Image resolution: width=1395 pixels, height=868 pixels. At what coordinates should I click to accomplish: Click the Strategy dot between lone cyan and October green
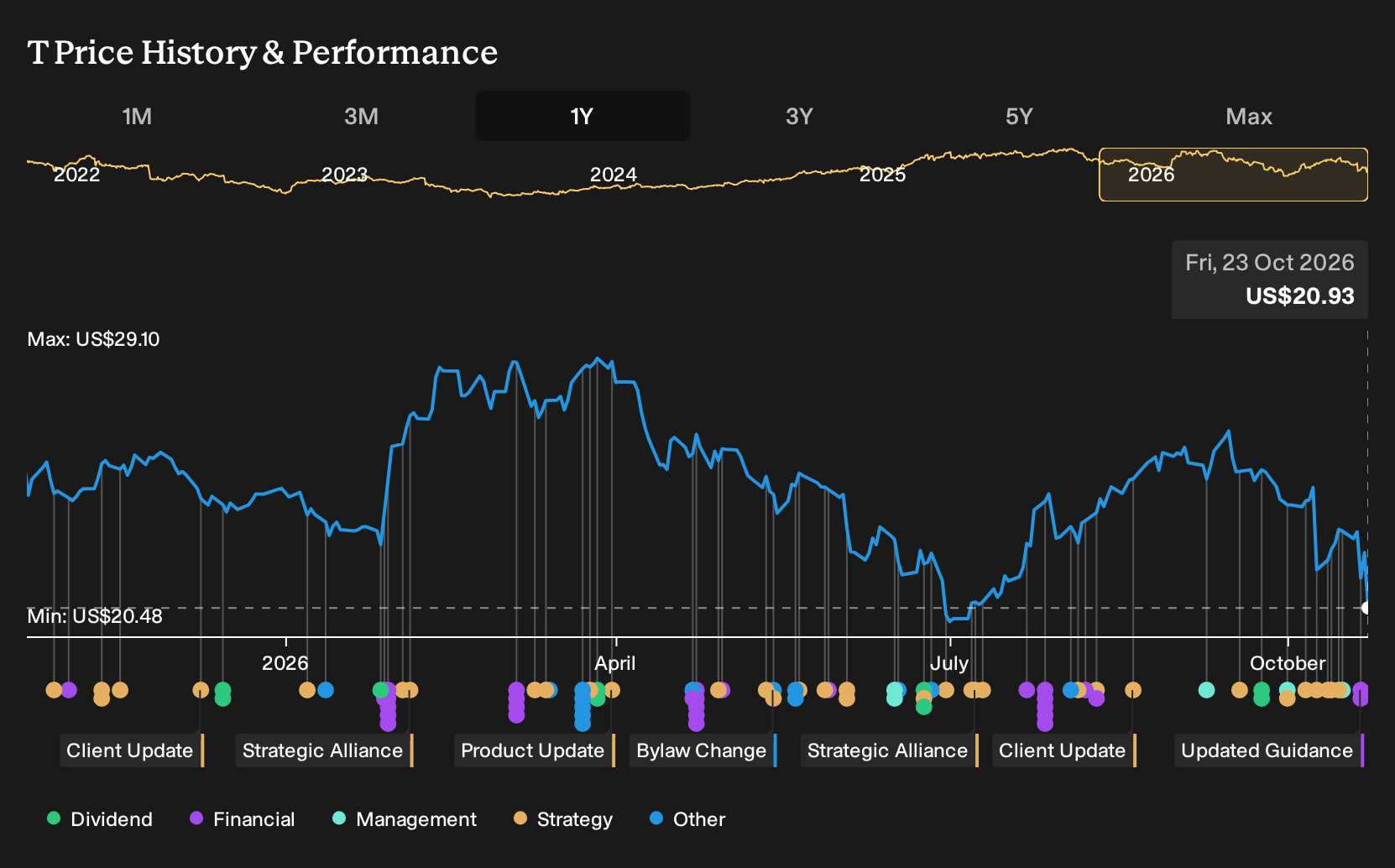pos(1240,690)
